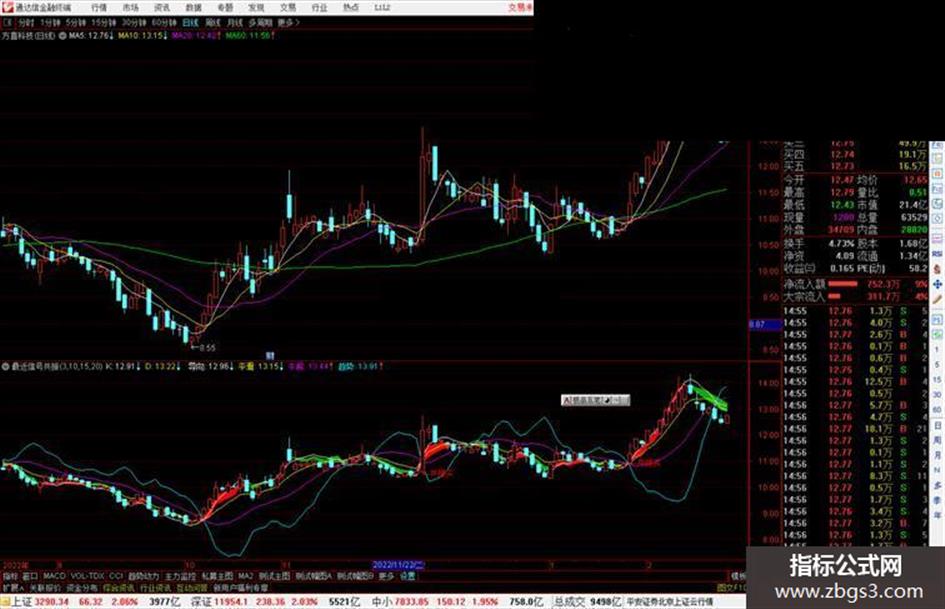
Task: Select the 指标 bottom tab
Action: click(10, 576)
